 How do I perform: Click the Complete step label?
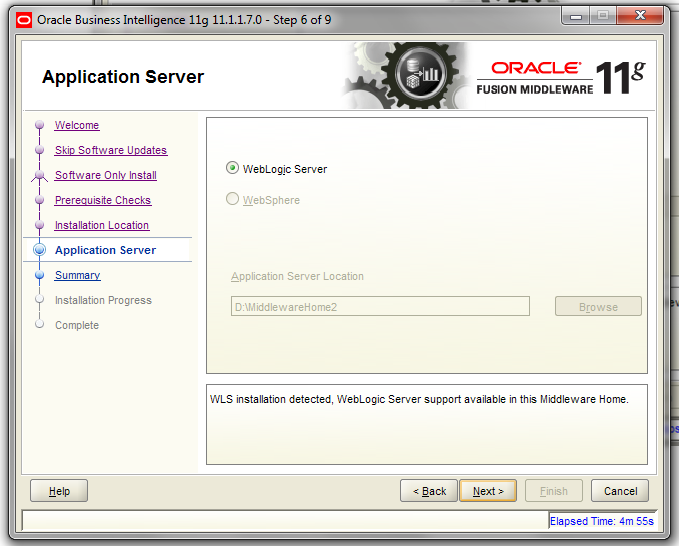[77, 326]
